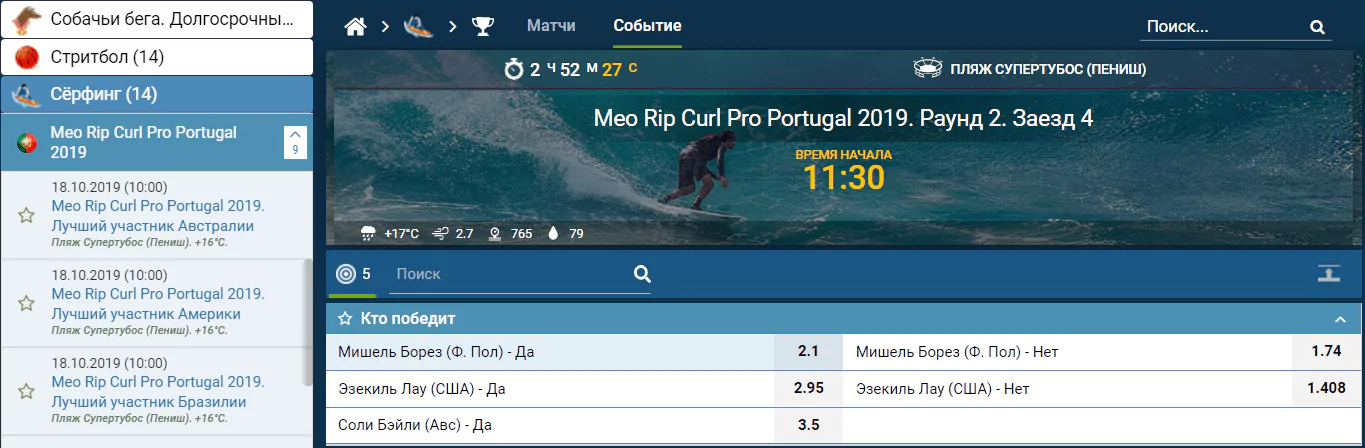Favorite Лучший участник Австралии with star
The width and height of the screenshot is (1365, 448).
click(26, 215)
